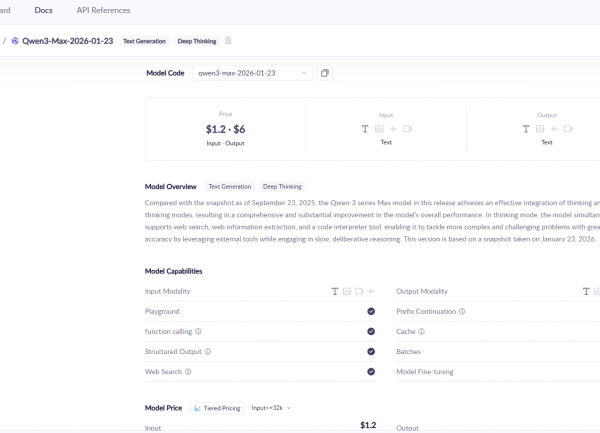Click the info icon beside Prefix Continuation
Viewport: 600px width, 433px height.
click(462, 311)
